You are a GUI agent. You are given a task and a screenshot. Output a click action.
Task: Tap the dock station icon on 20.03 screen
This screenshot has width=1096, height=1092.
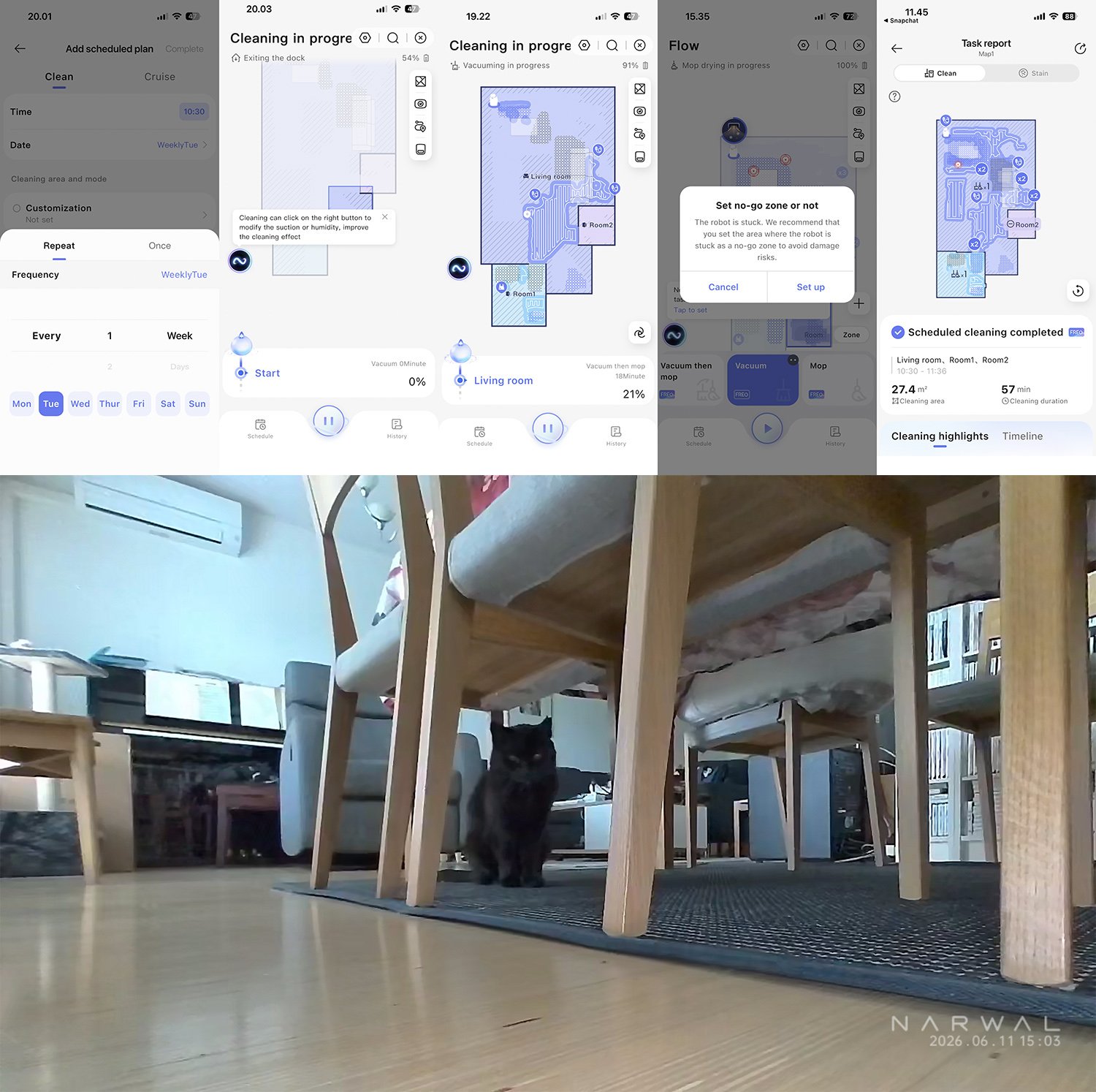tap(421, 149)
